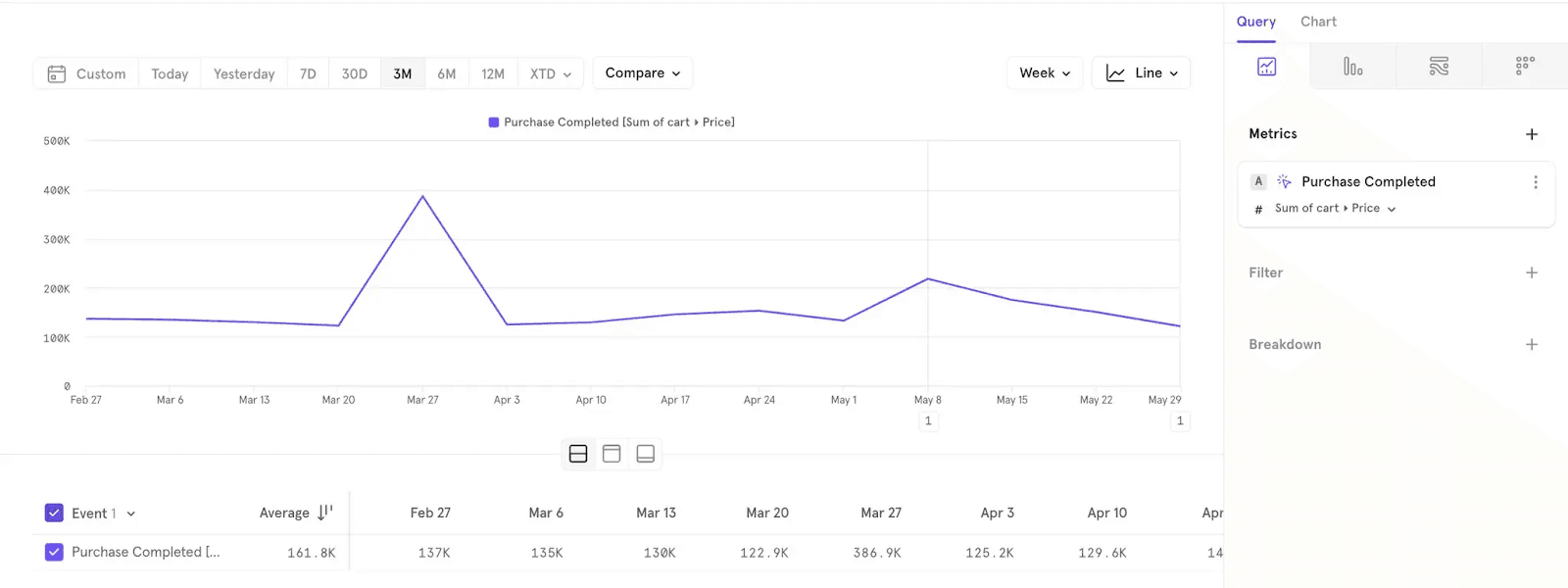Click the purple Purchase Completed legend swatch
The width and height of the screenshot is (1568, 588).
pos(494,122)
